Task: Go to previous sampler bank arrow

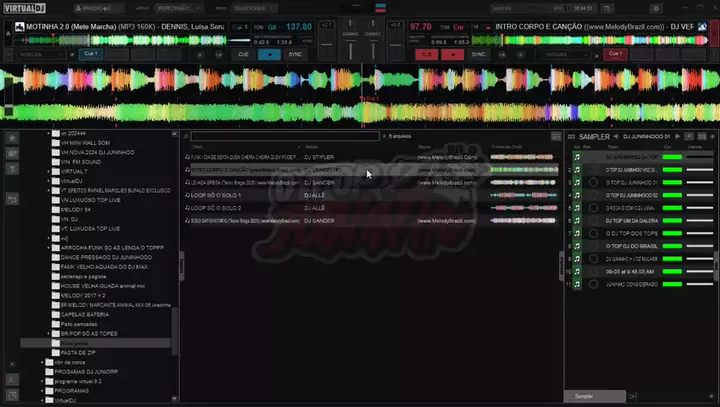Action: pyautogui.click(x=616, y=136)
